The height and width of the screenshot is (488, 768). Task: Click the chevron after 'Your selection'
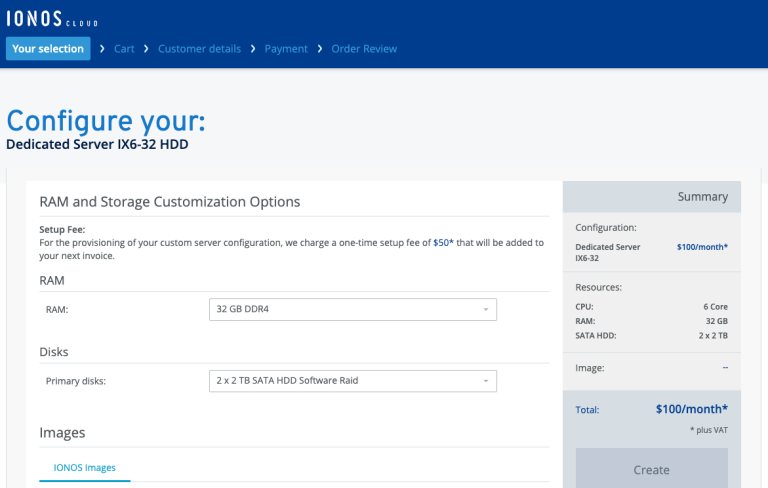coord(102,49)
